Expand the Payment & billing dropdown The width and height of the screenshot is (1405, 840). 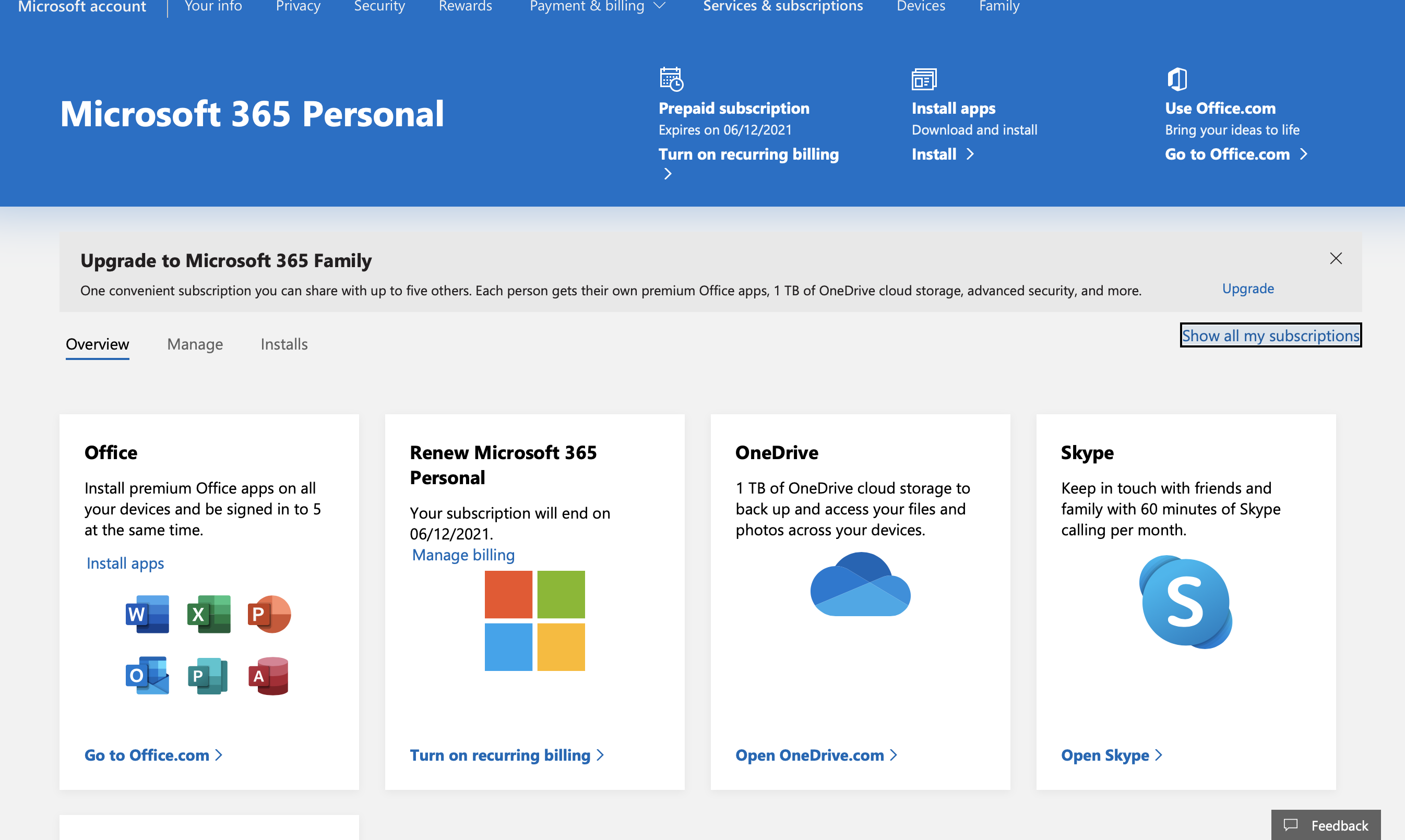point(659,6)
